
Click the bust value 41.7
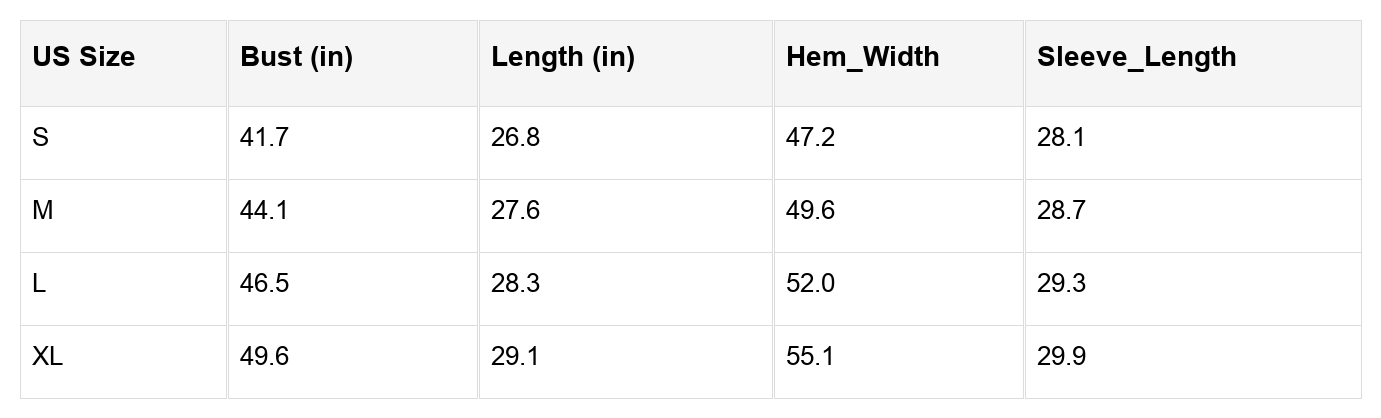point(264,137)
